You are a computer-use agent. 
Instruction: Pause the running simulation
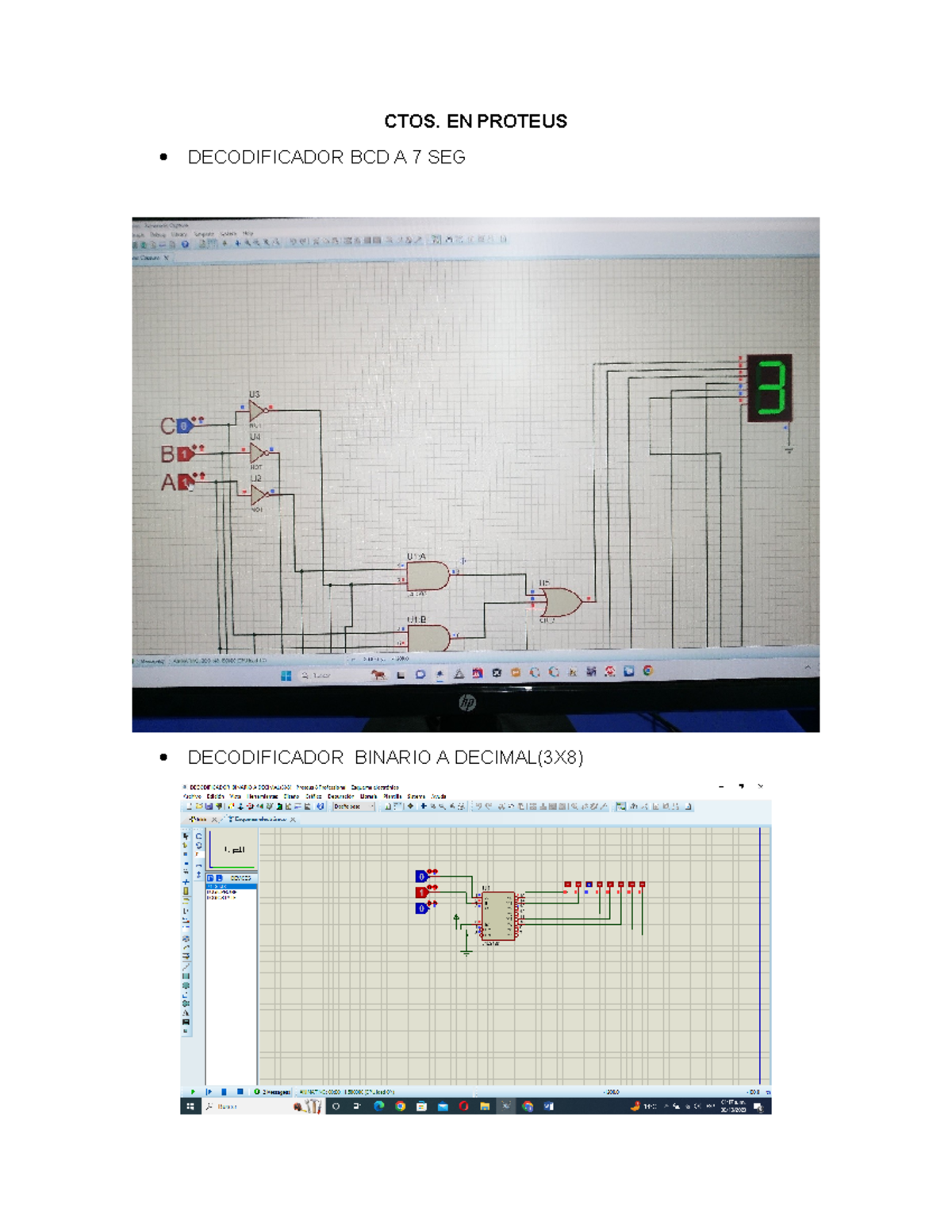point(224,1092)
